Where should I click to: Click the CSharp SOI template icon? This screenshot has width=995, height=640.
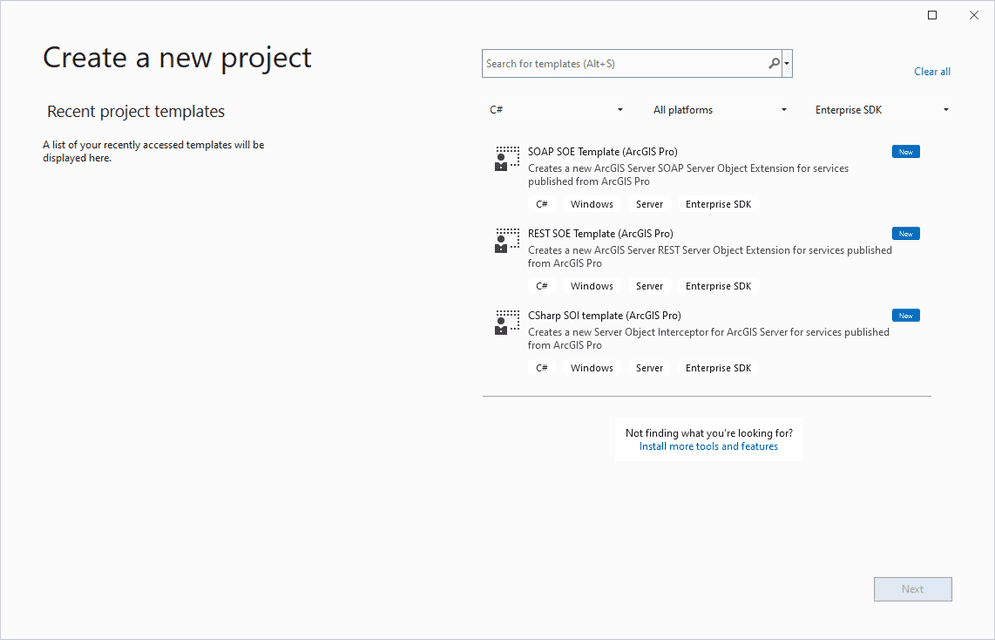coord(507,322)
